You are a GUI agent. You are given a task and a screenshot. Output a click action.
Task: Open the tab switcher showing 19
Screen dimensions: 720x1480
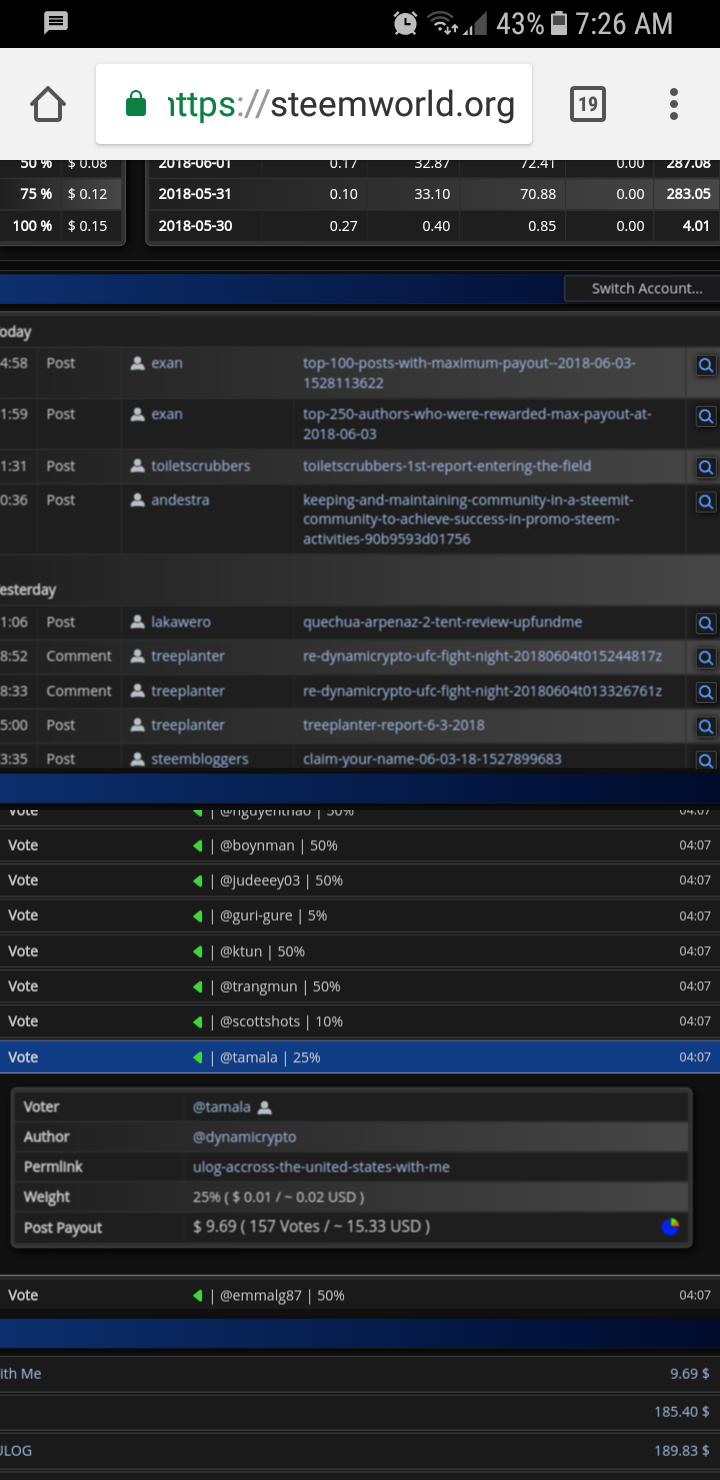(x=588, y=104)
